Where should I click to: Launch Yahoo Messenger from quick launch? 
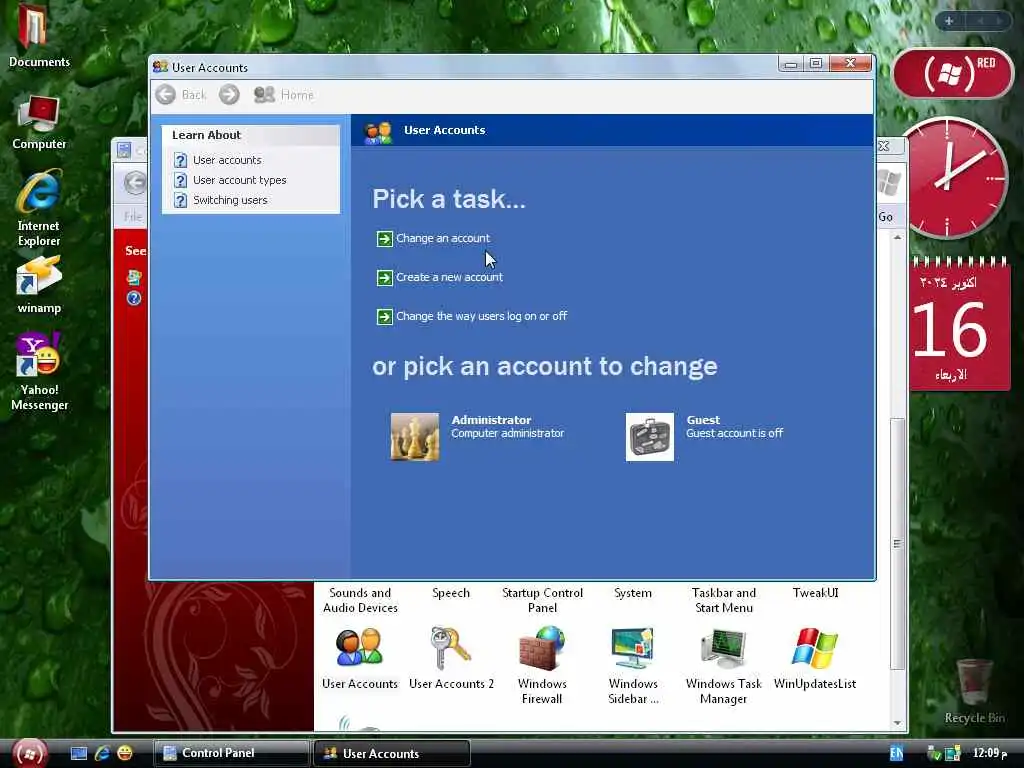point(125,754)
